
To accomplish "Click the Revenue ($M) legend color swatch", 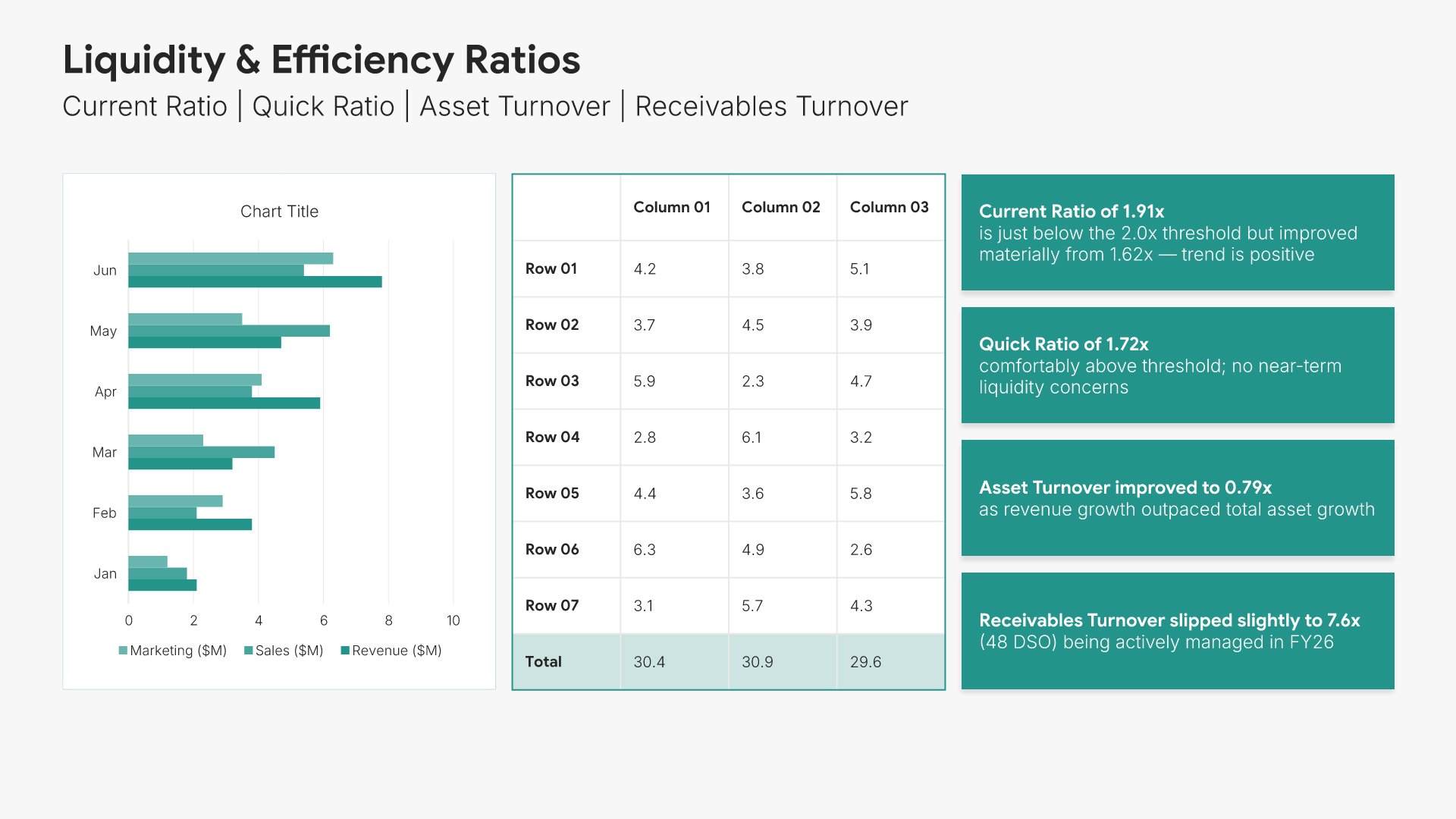I will tap(345, 651).
